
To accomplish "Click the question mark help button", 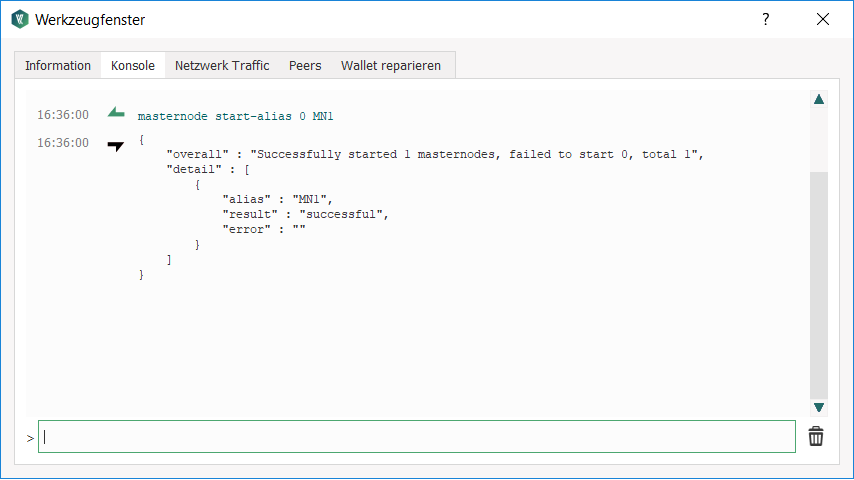I will tap(765, 19).
